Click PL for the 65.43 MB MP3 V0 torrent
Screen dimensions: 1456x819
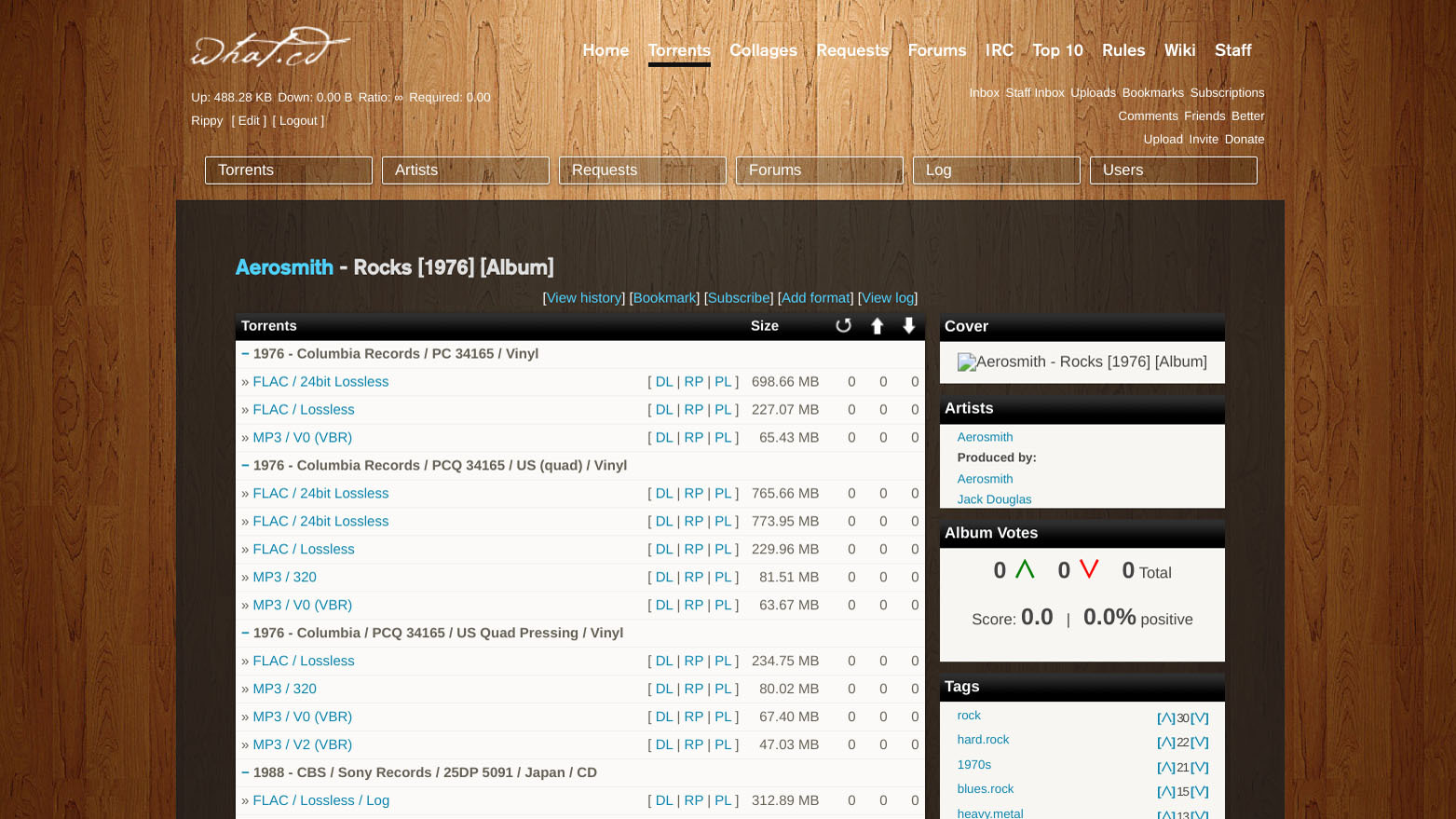pyautogui.click(x=723, y=438)
